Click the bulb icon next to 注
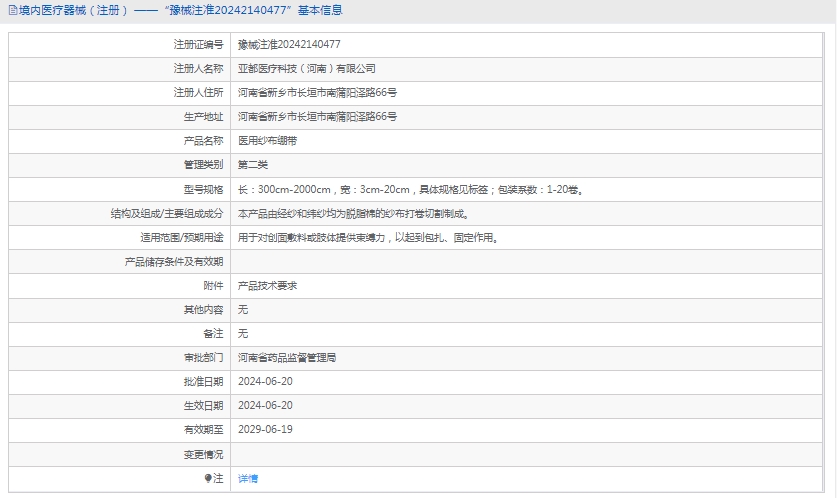Viewport: 837px width, 498px height. pos(208,479)
